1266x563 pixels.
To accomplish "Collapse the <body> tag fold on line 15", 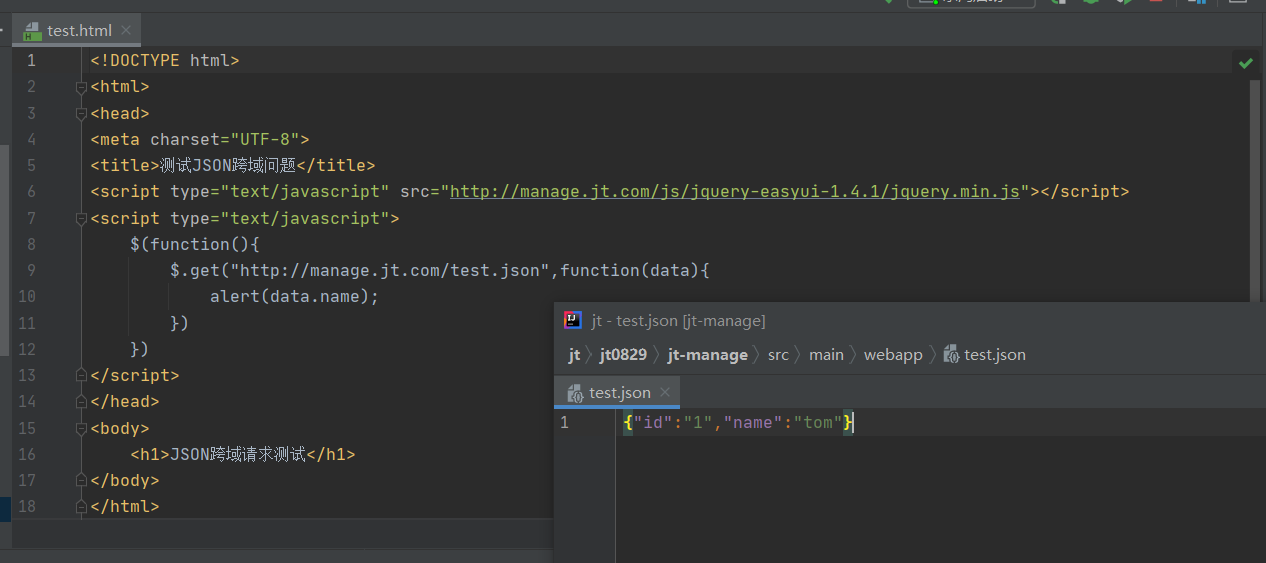I will click(81, 428).
